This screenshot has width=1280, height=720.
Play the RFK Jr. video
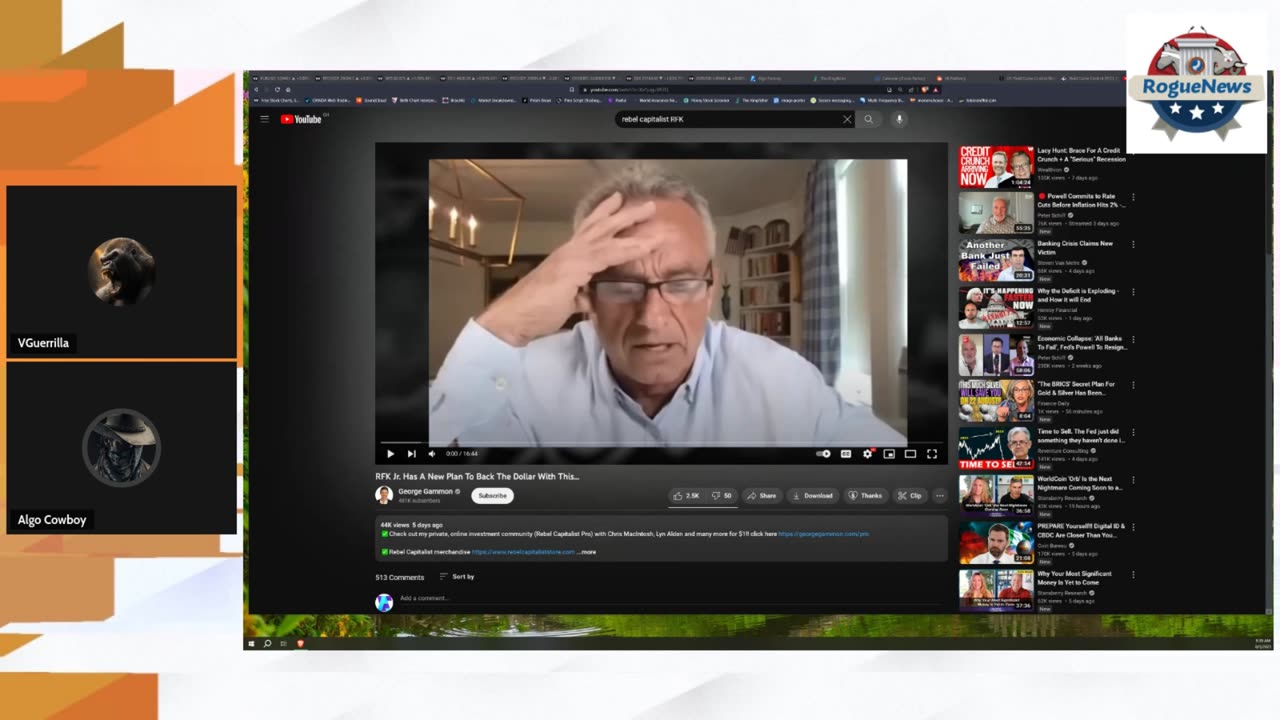point(390,454)
